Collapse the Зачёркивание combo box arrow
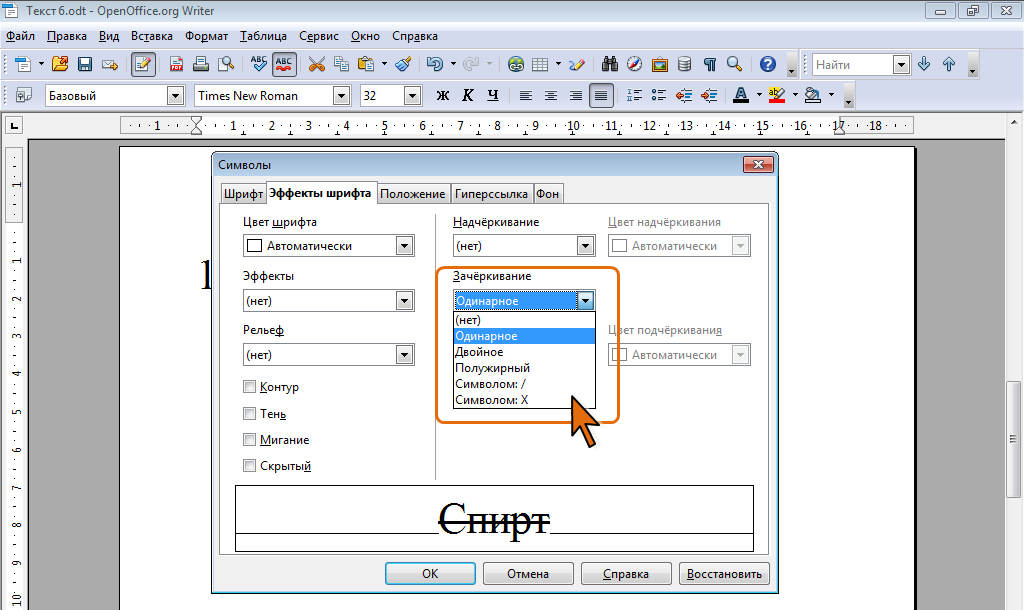The width and height of the screenshot is (1024, 610). point(586,300)
